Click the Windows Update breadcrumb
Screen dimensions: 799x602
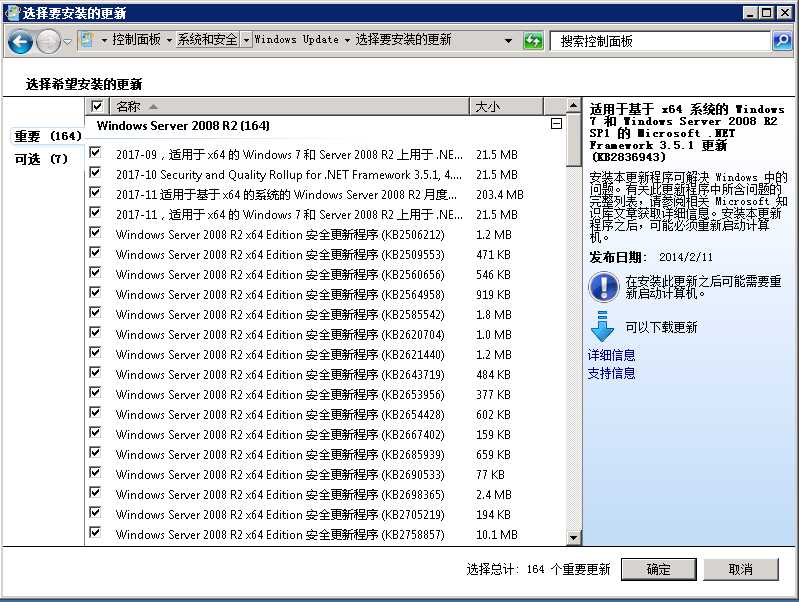297,40
